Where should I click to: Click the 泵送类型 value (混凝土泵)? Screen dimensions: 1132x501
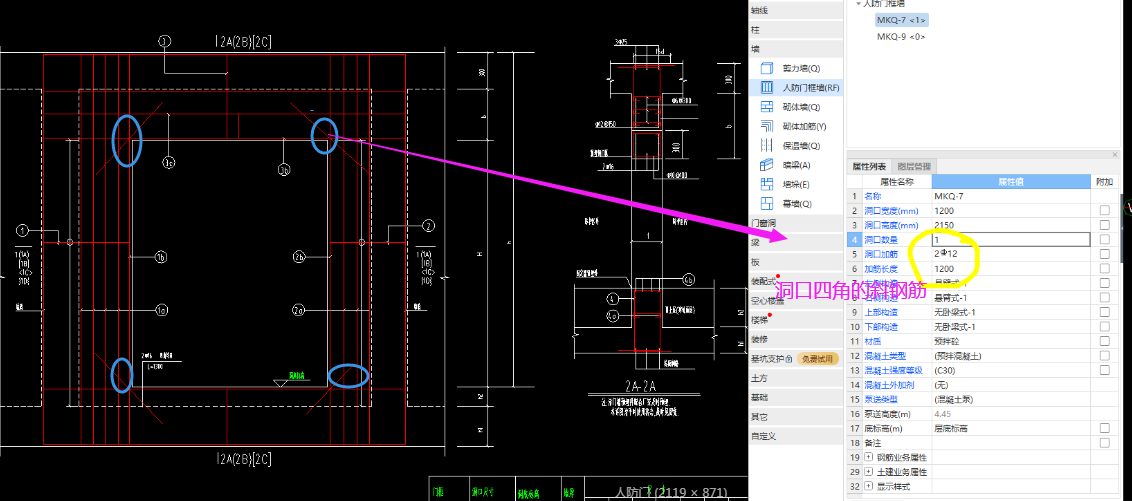click(1011, 399)
